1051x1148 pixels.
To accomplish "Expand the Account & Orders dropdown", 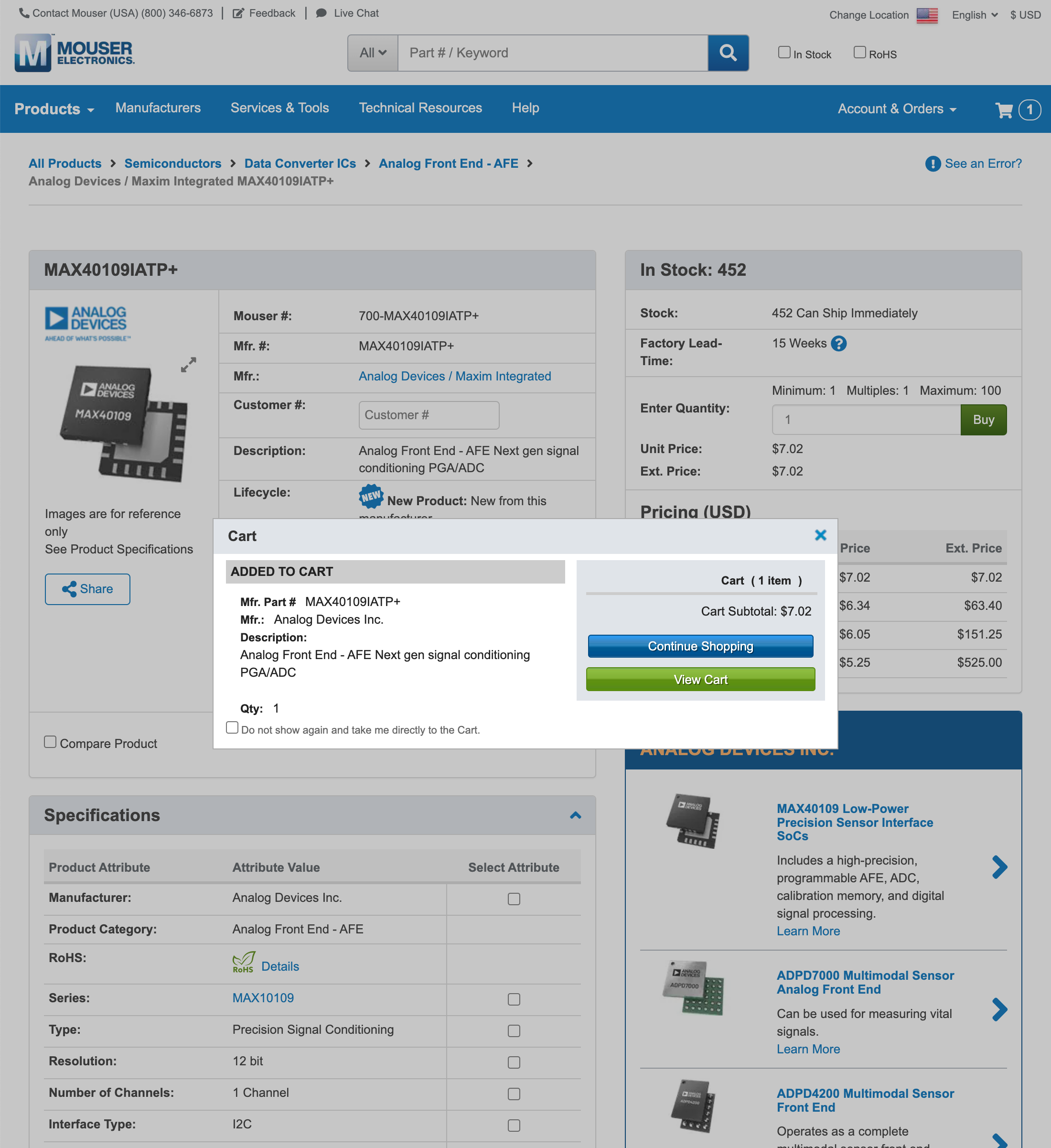I will pos(896,109).
